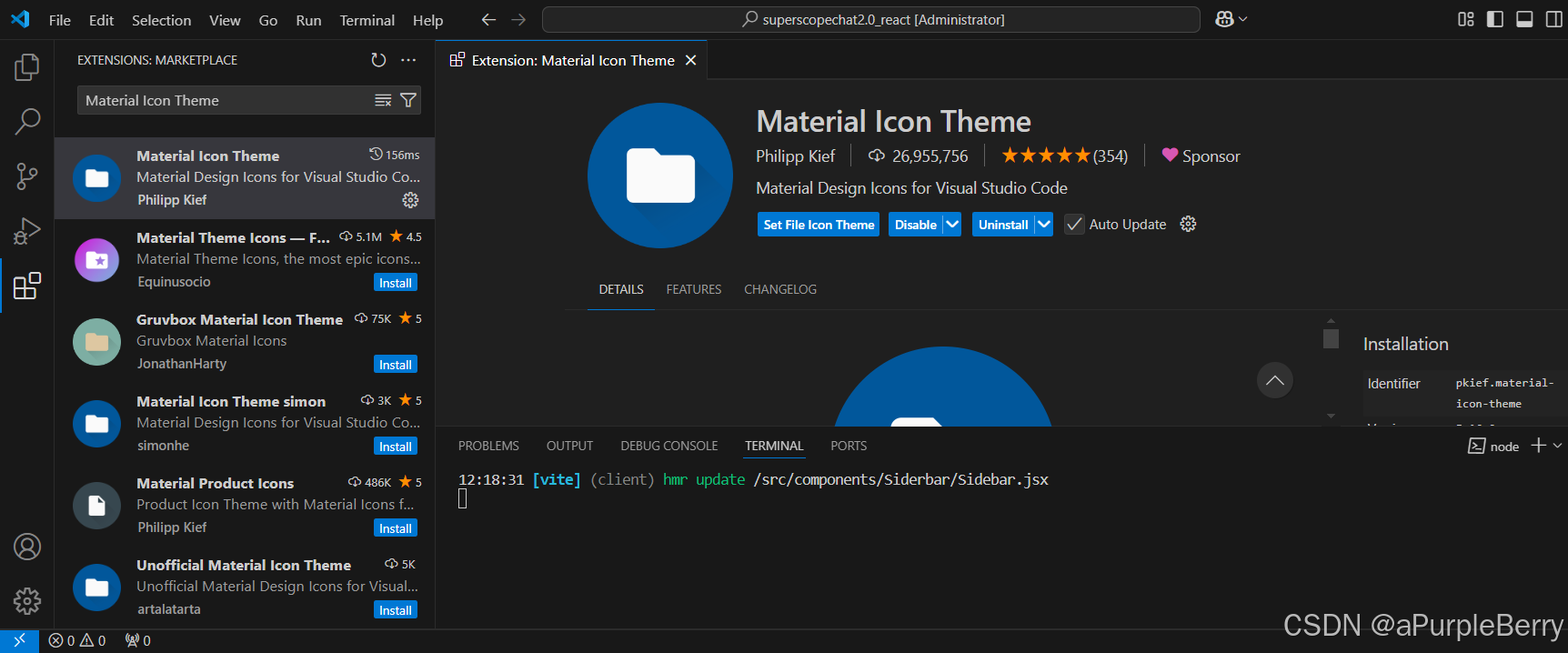Screen dimensions: 1568x653
Task: Open the Terminal menu
Action: coord(367,20)
